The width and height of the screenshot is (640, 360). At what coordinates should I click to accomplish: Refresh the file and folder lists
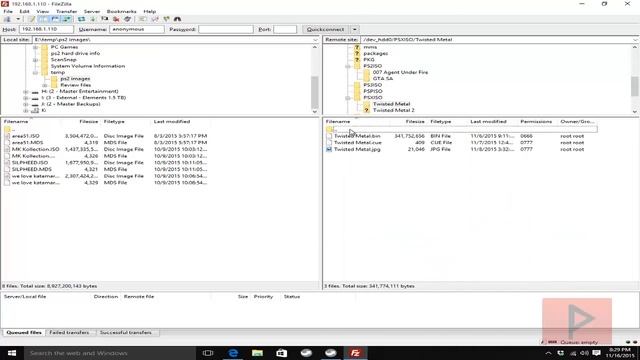click(82, 19)
